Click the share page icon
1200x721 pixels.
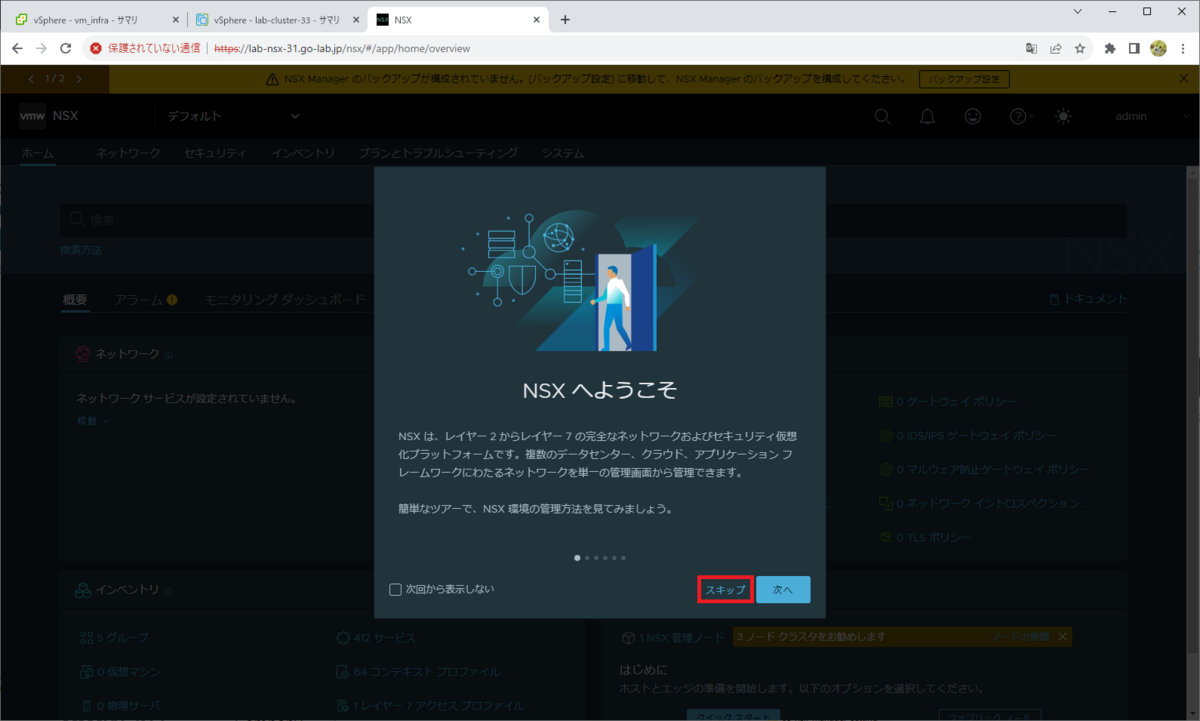pyautogui.click(x=1055, y=48)
